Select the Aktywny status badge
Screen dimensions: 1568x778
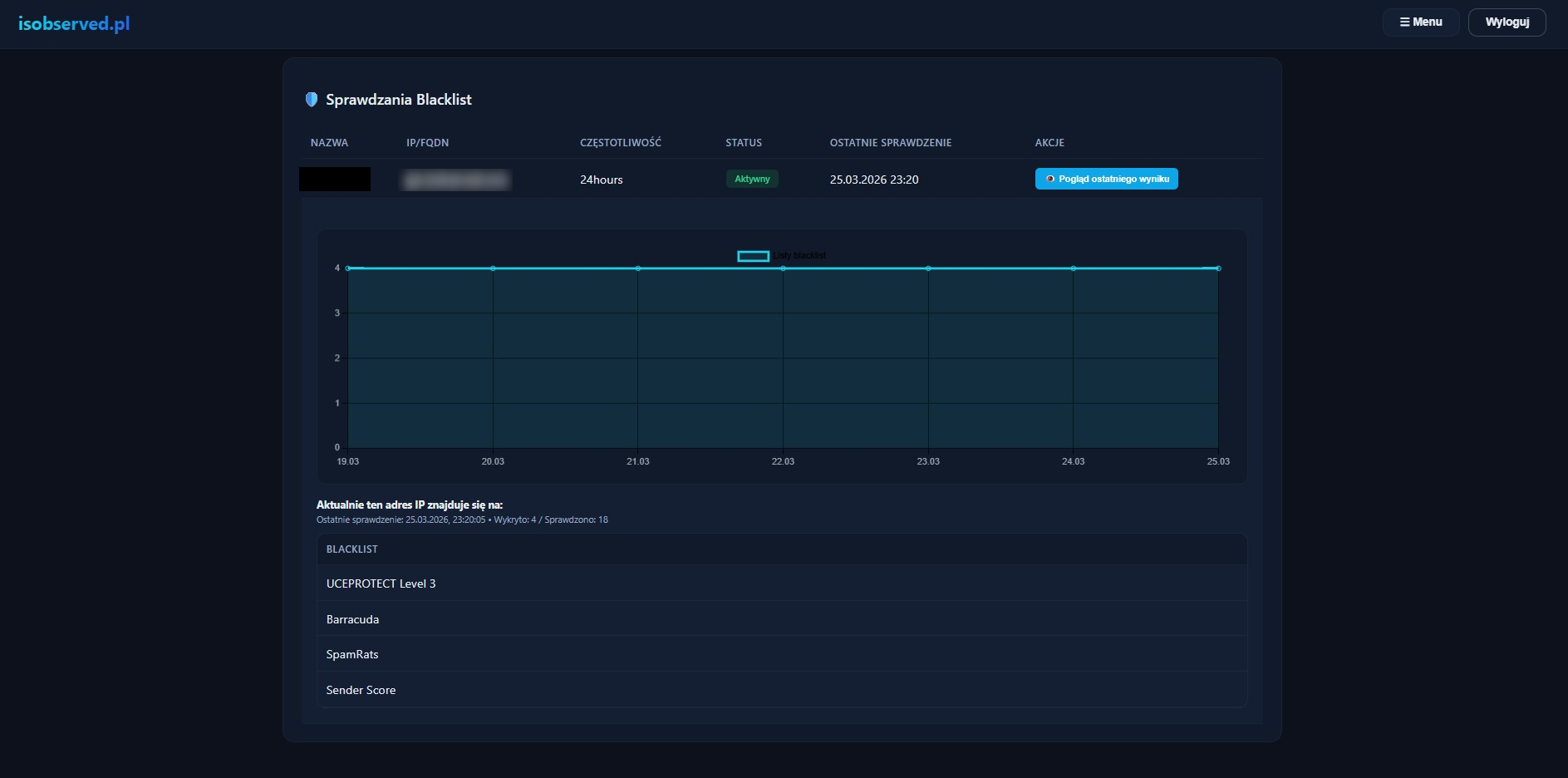click(752, 179)
